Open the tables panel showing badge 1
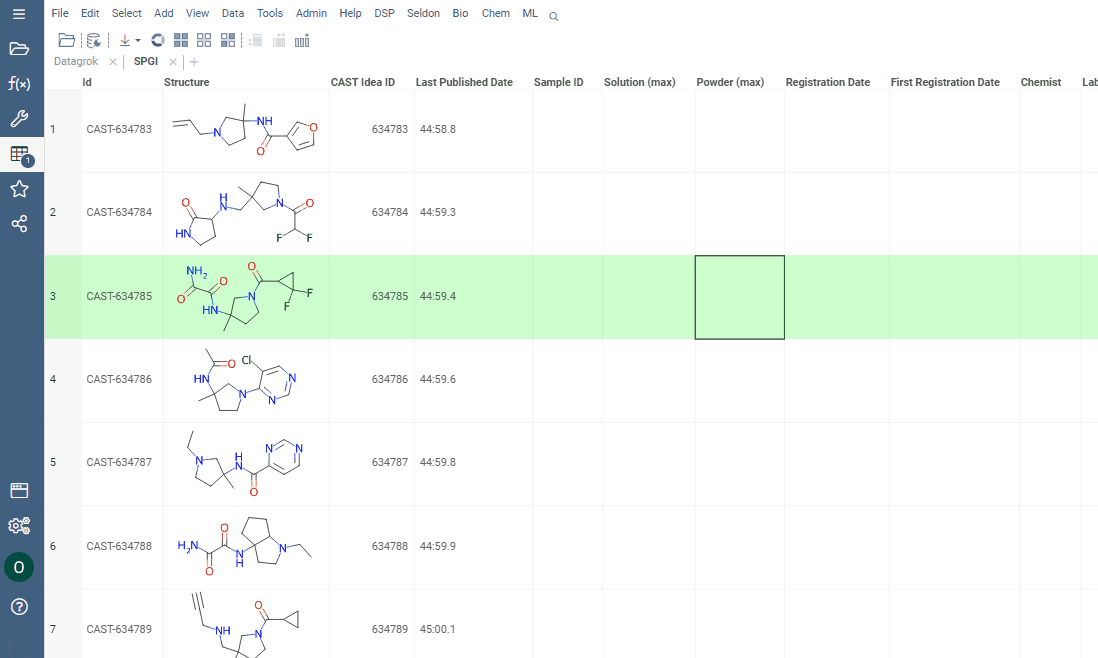 click(21, 153)
